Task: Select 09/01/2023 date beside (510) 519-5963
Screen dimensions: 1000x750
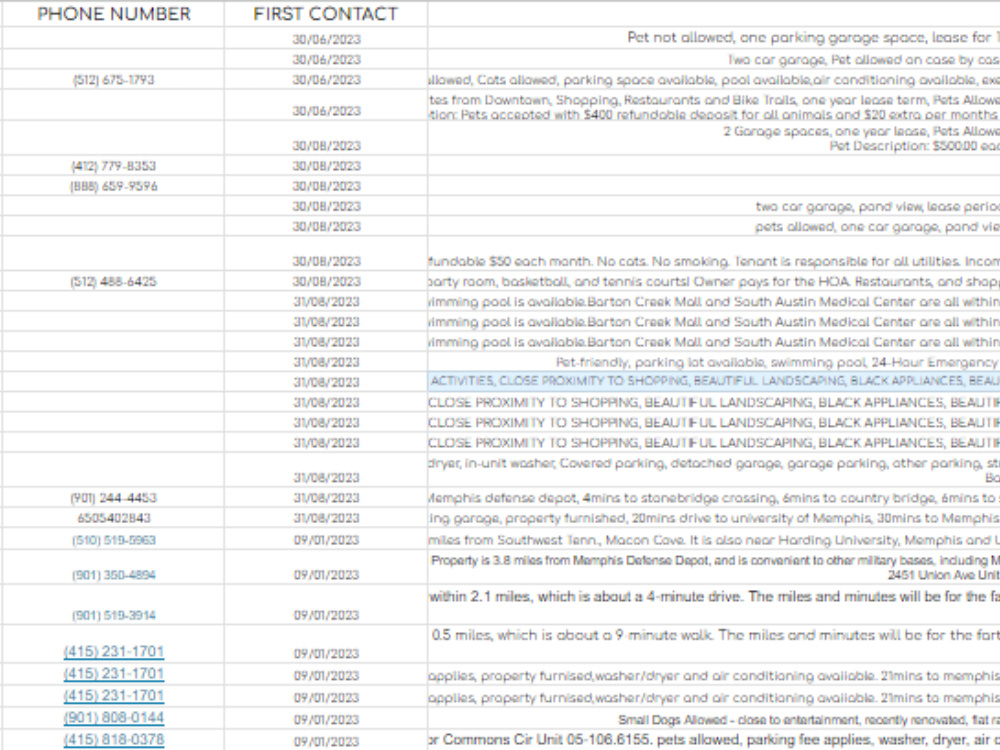Action: click(327, 540)
